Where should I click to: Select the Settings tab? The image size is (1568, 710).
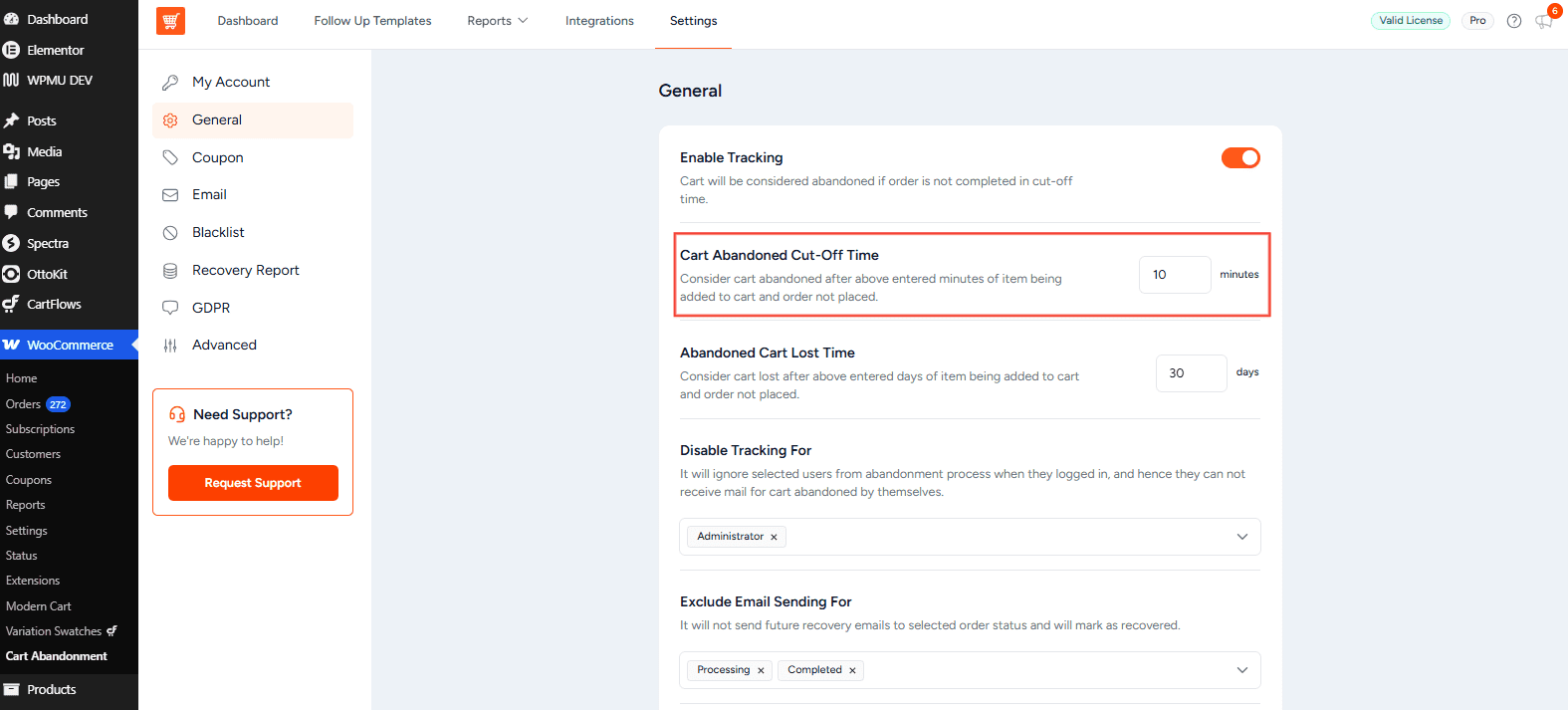pyautogui.click(x=693, y=21)
